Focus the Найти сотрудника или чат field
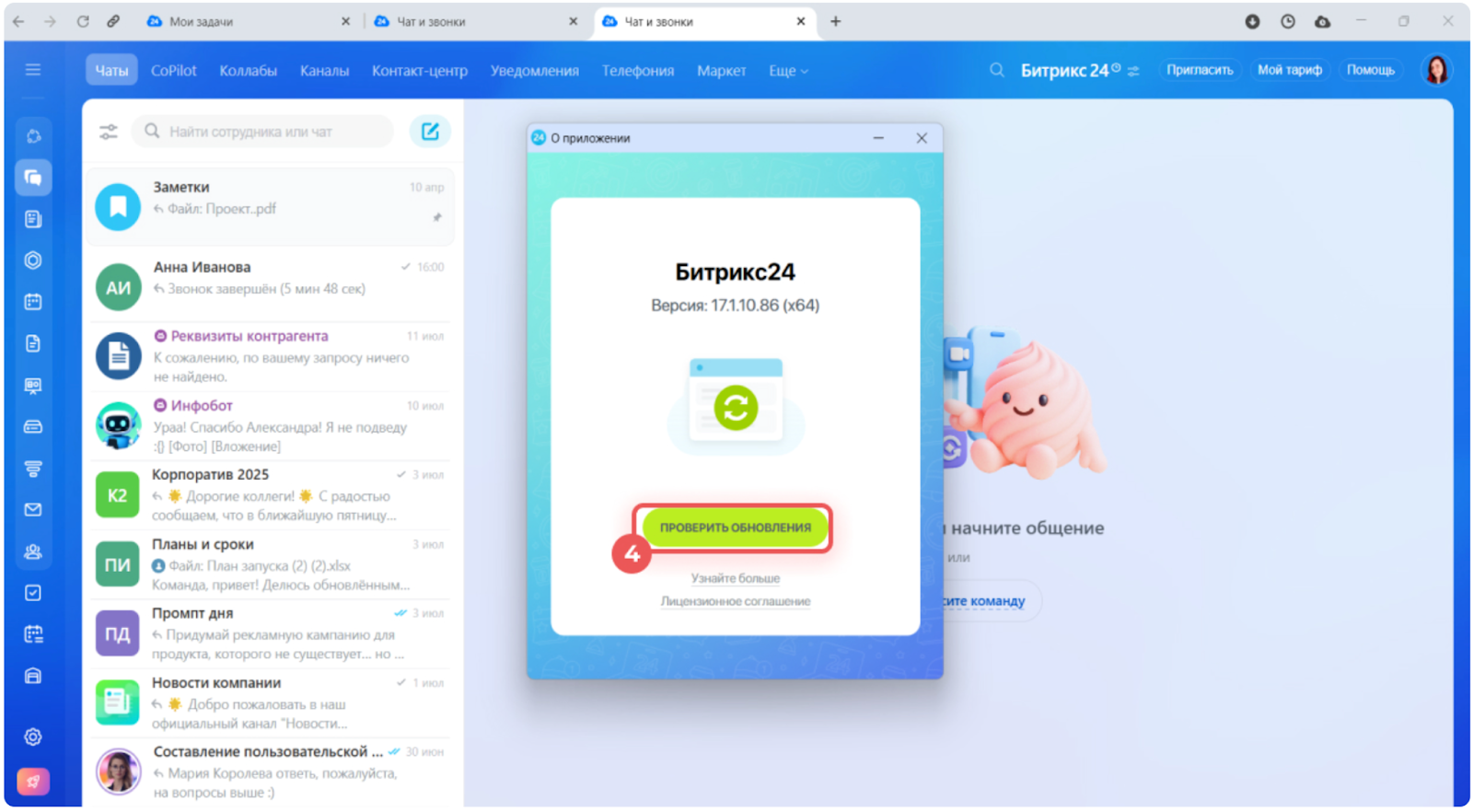 click(263, 132)
